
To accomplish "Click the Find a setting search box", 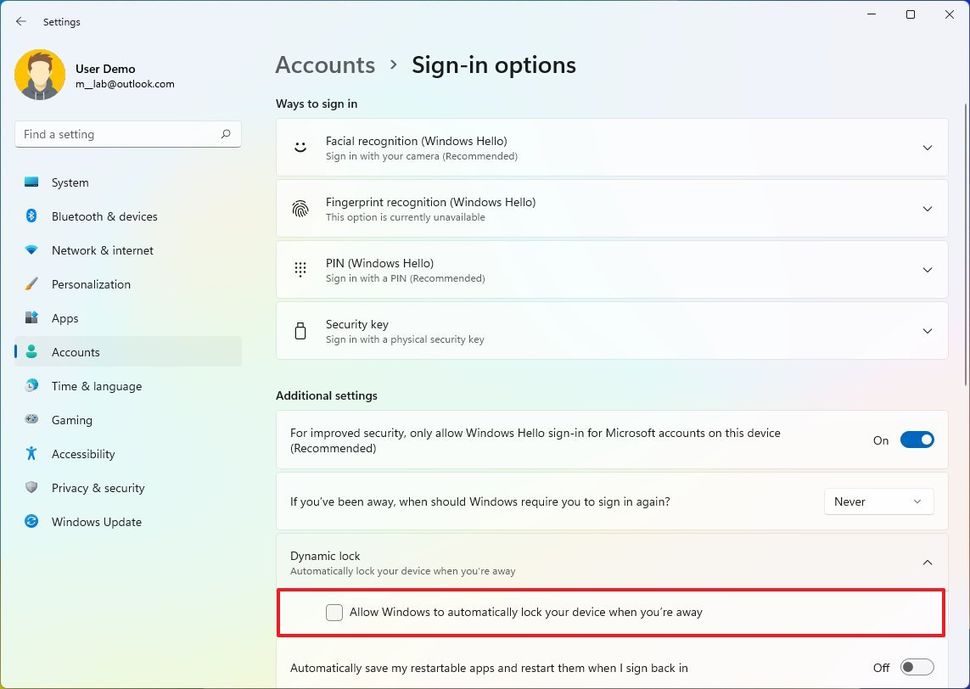I will (x=127, y=133).
